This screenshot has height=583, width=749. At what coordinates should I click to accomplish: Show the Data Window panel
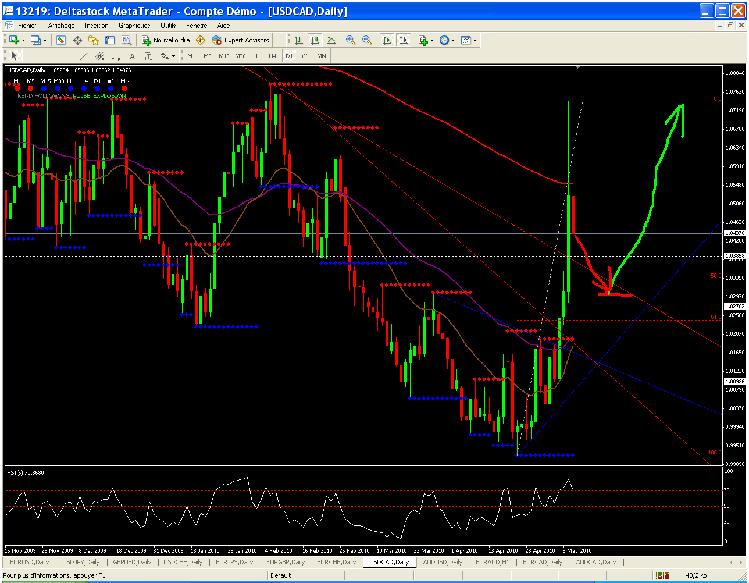tap(77, 40)
